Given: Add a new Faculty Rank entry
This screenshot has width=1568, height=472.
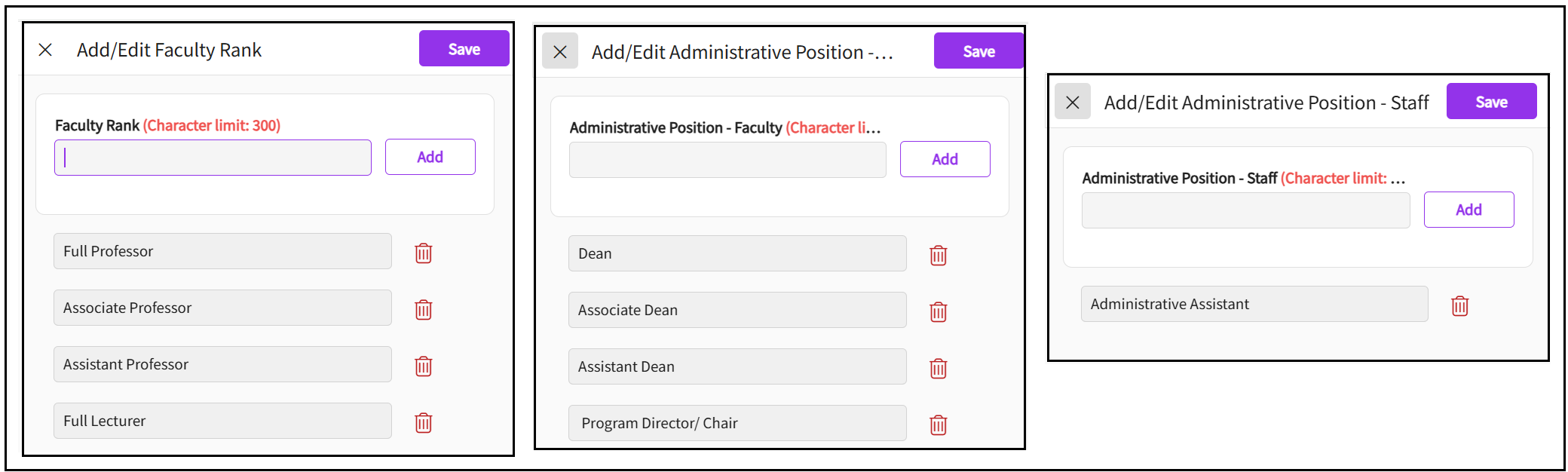Looking at the screenshot, I should (430, 157).
